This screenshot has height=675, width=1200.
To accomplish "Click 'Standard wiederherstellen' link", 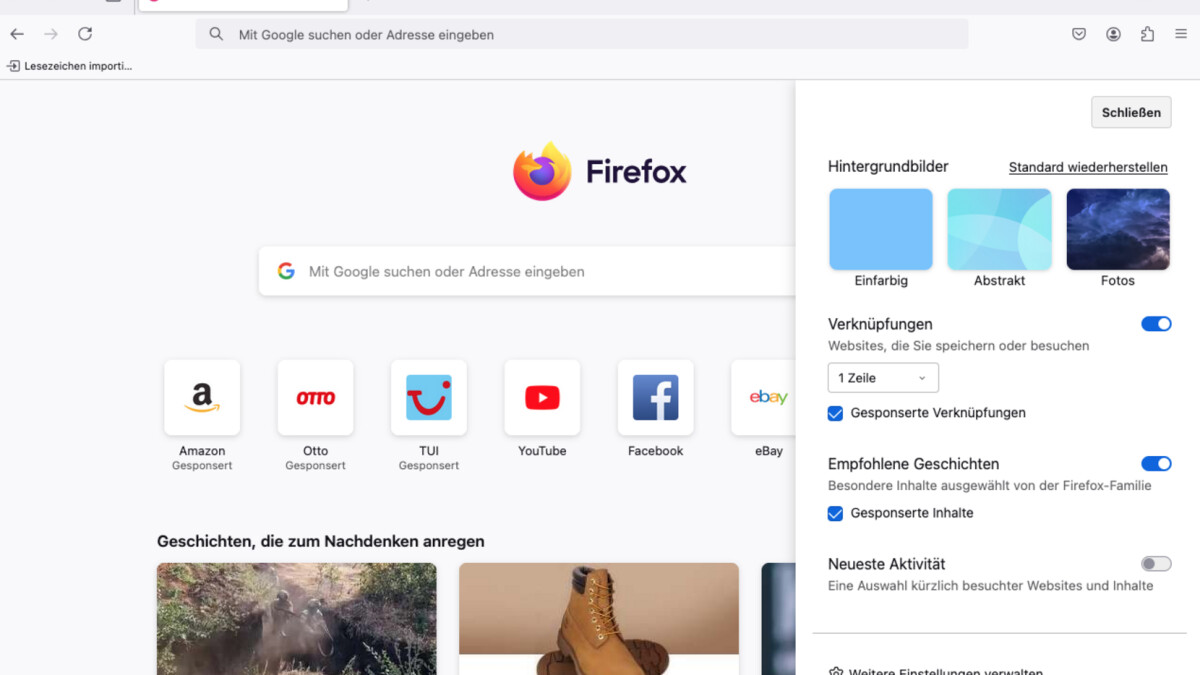I will tap(1087, 167).
